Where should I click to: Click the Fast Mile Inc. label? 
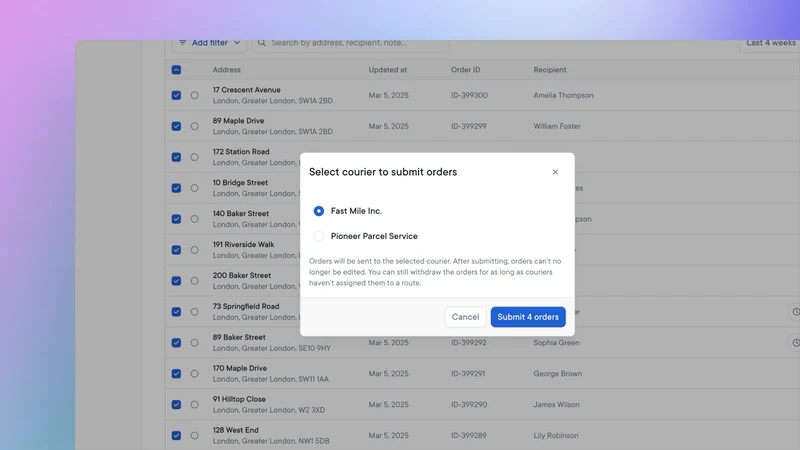point(356,211)
